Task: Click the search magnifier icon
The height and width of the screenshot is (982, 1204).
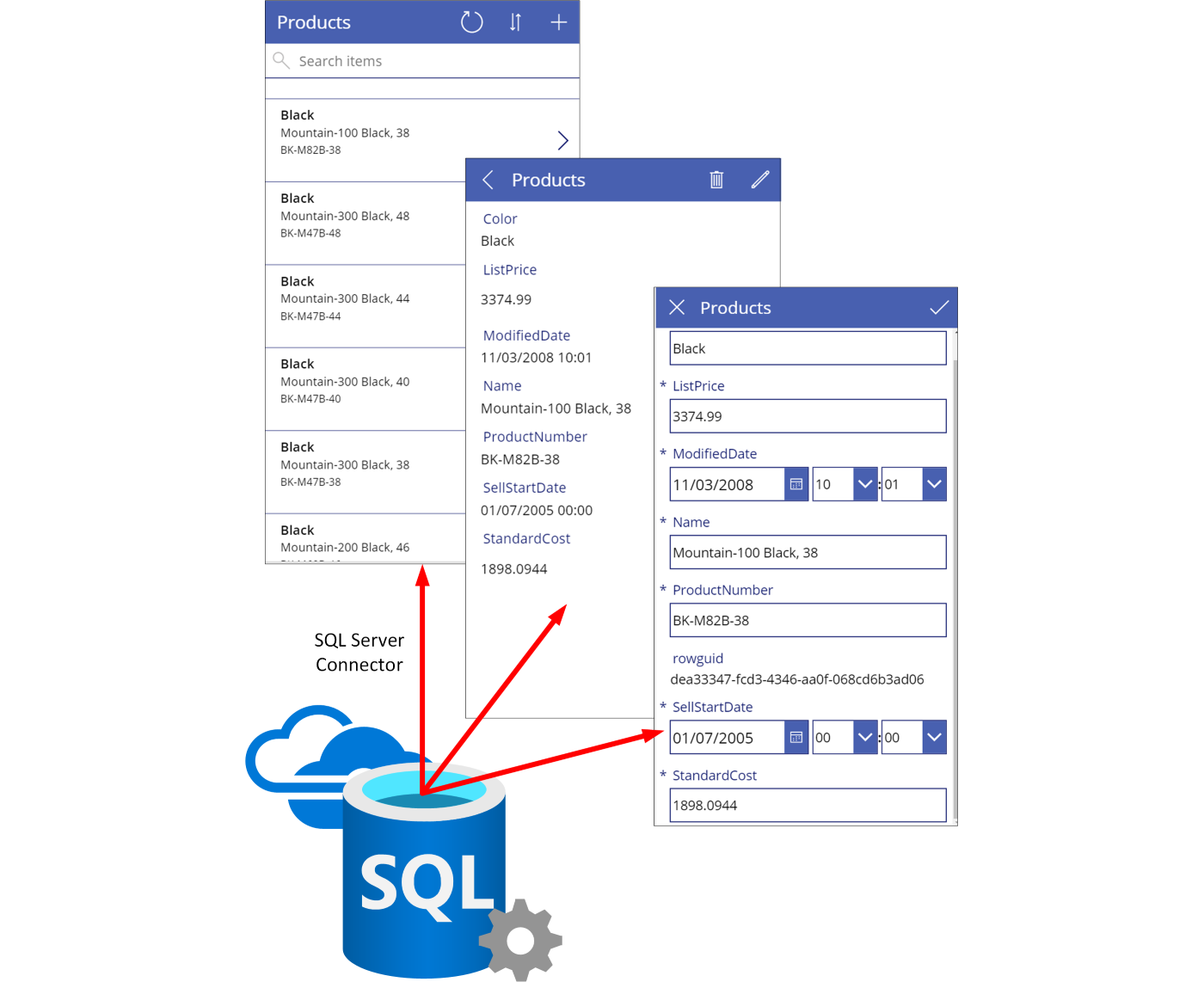Action: 281,60
